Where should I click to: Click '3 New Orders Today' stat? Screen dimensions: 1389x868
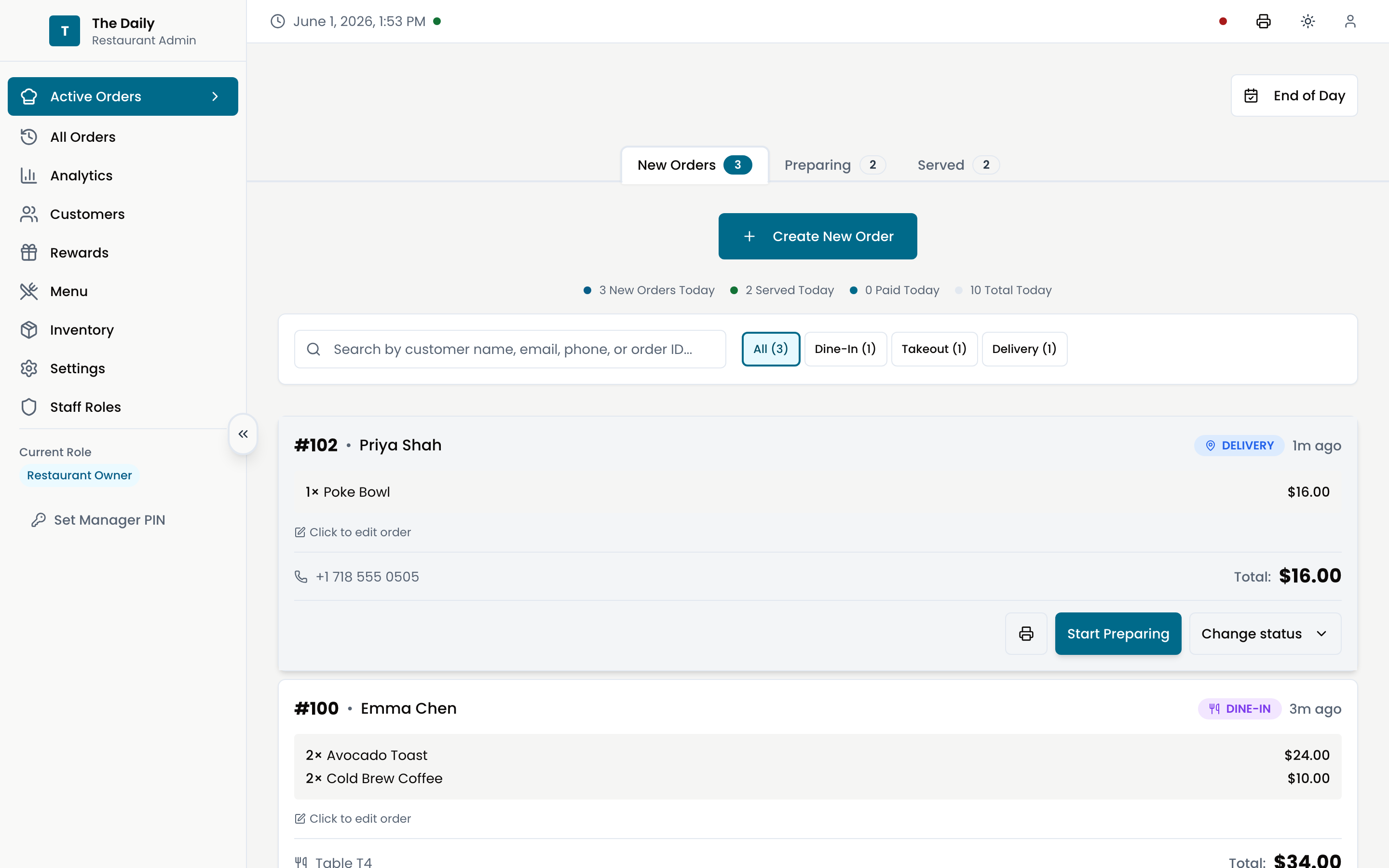coord(649,290)
